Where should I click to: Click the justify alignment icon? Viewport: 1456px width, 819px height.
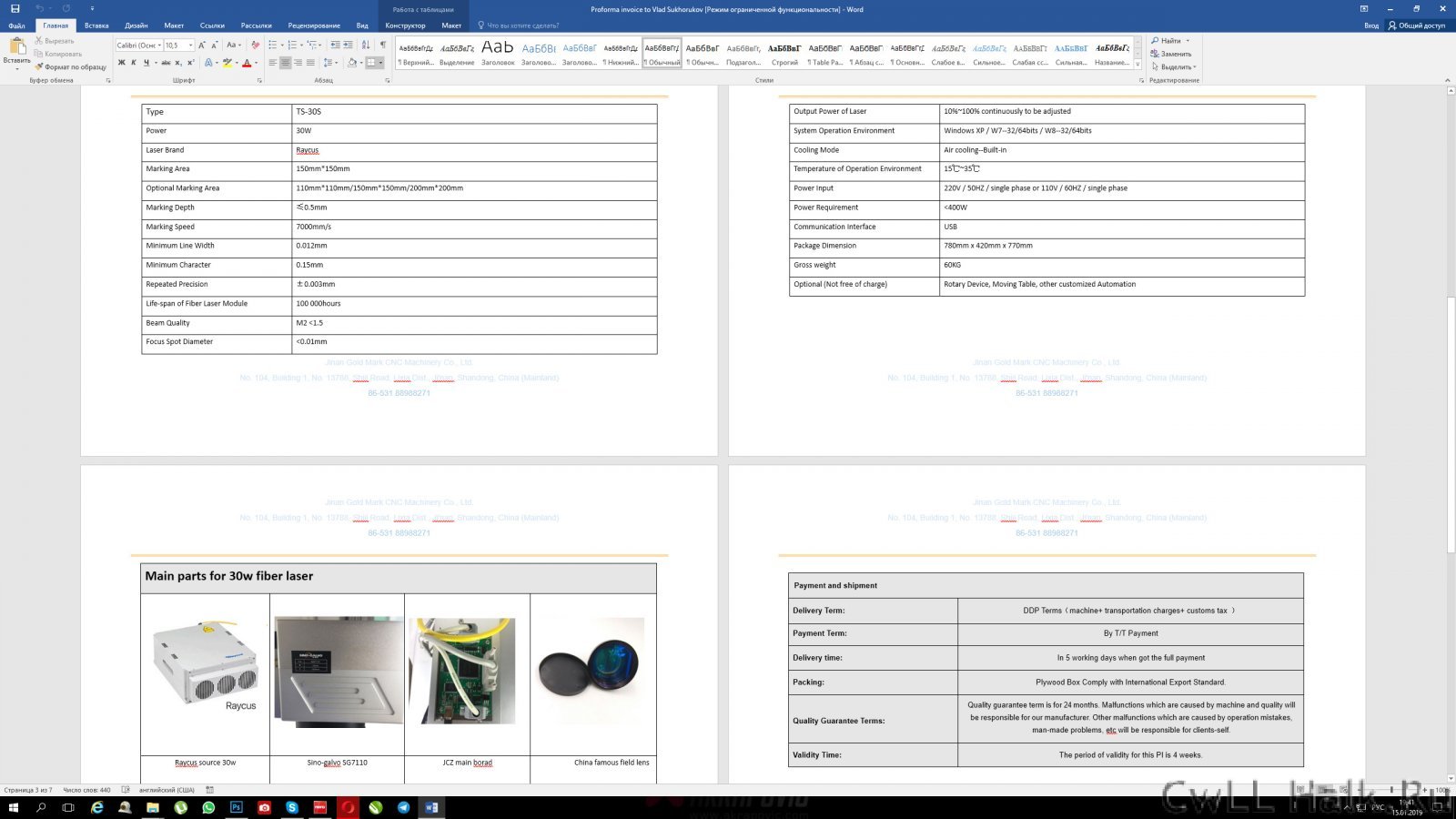[310, 63]
